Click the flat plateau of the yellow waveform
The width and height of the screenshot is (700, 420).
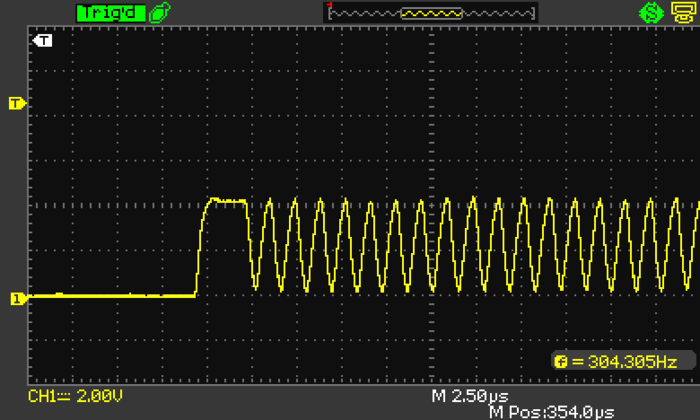click(x=228, y=201)
